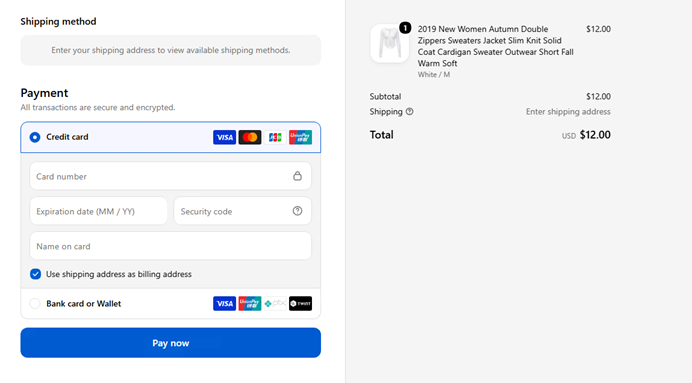
Task: Focus the Security code field
Action: pyautogui.click(x=242, y=211)
